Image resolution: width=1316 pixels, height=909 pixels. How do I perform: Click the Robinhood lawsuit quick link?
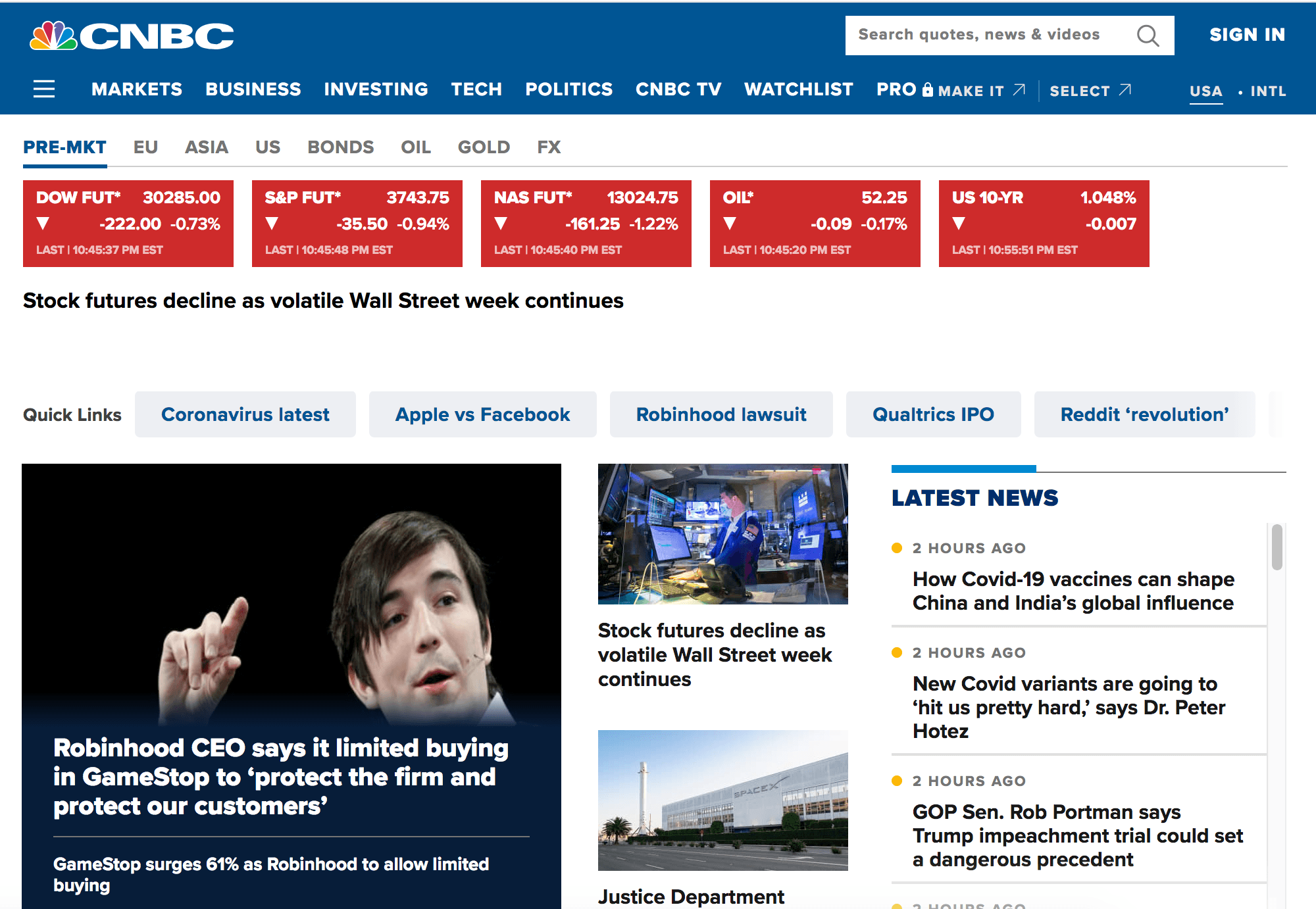coord(721,414)
